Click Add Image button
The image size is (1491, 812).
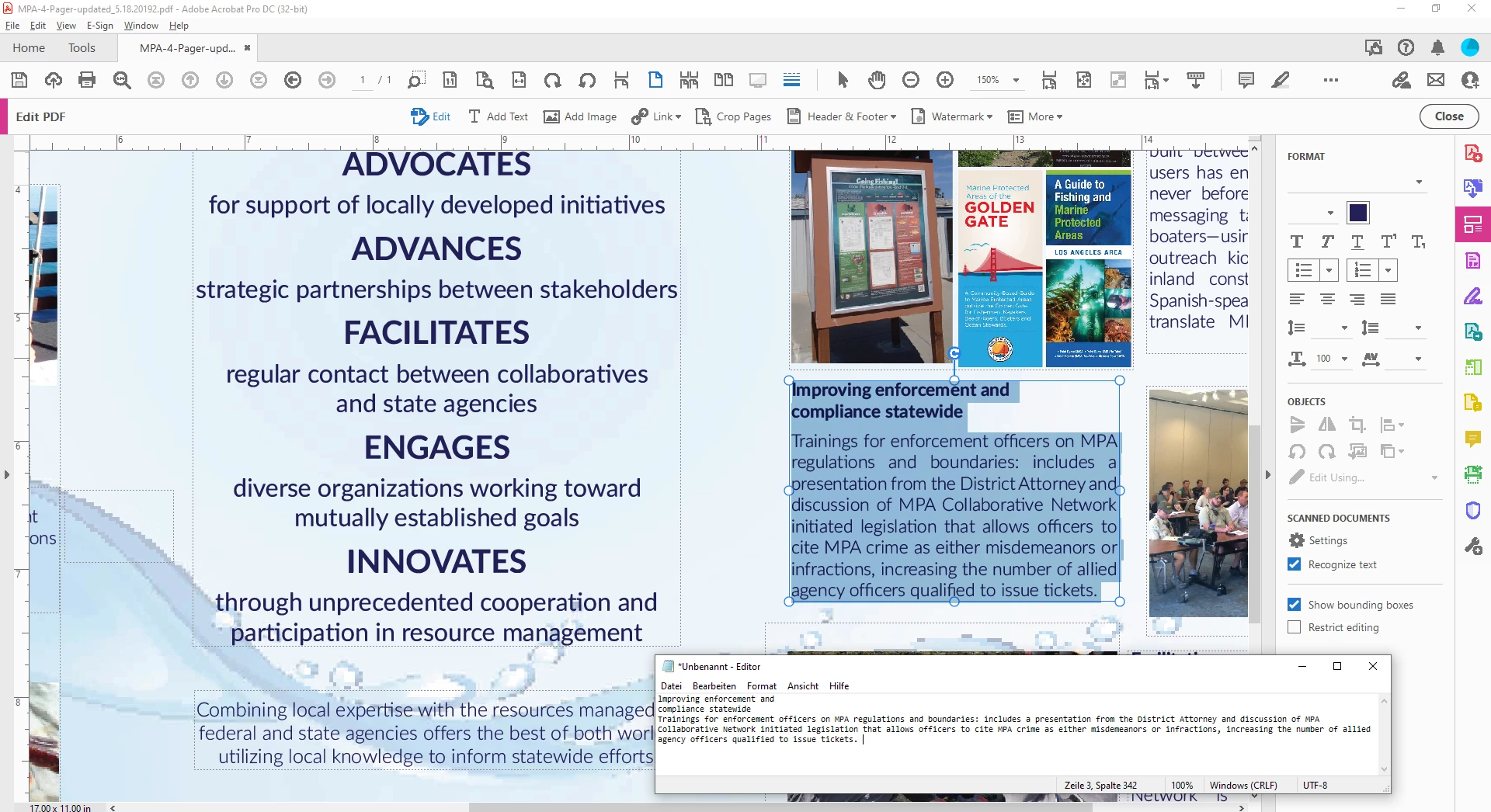(580, 116)
